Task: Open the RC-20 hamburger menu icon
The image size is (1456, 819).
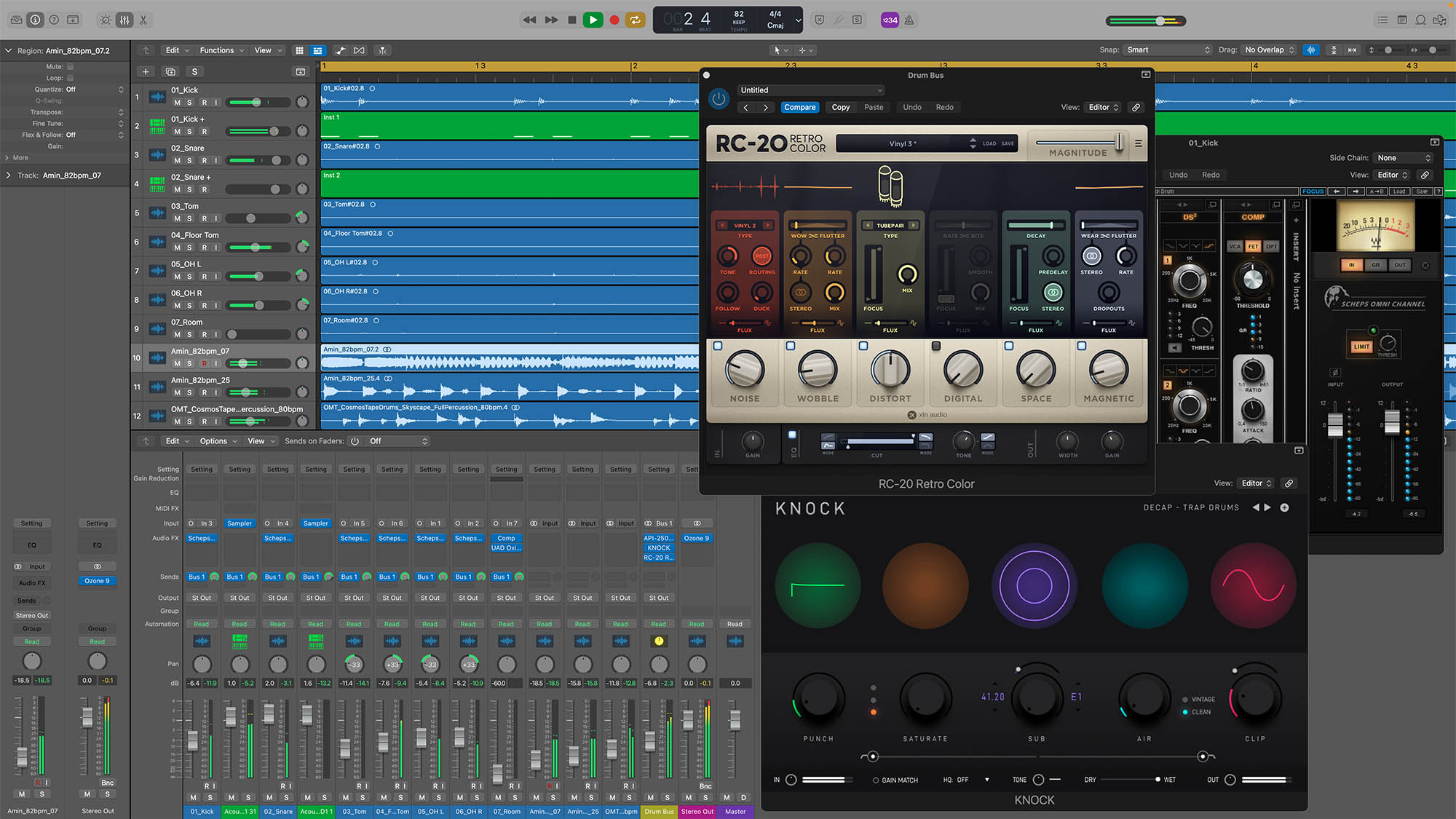Action: click(x=1138, y=143)
